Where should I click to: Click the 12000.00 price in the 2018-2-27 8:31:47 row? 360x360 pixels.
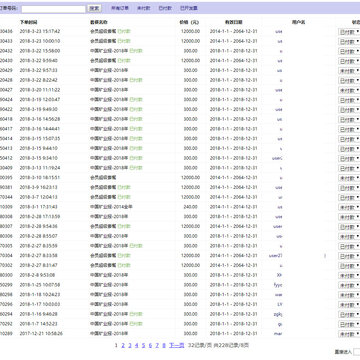[x=190, y=265]
